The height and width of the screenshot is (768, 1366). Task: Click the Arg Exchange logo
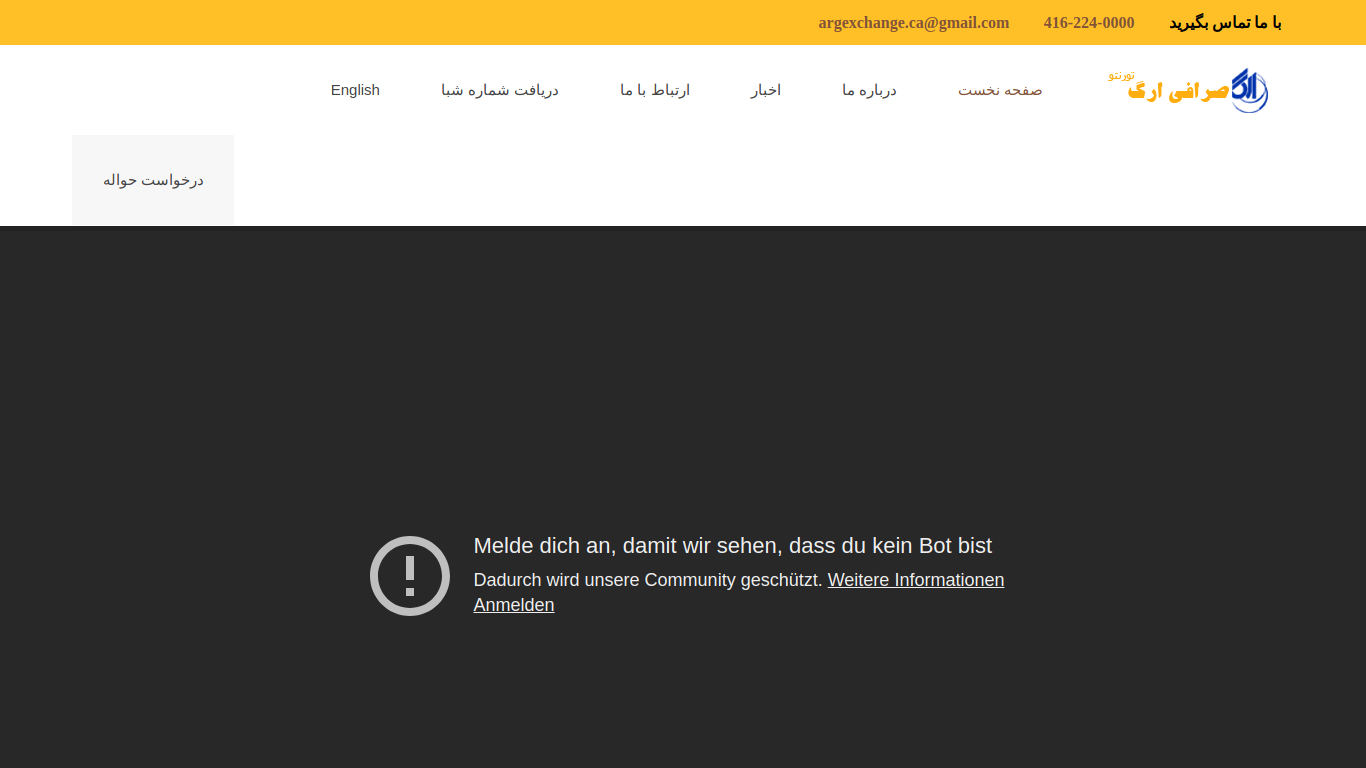pos(1189,90)
